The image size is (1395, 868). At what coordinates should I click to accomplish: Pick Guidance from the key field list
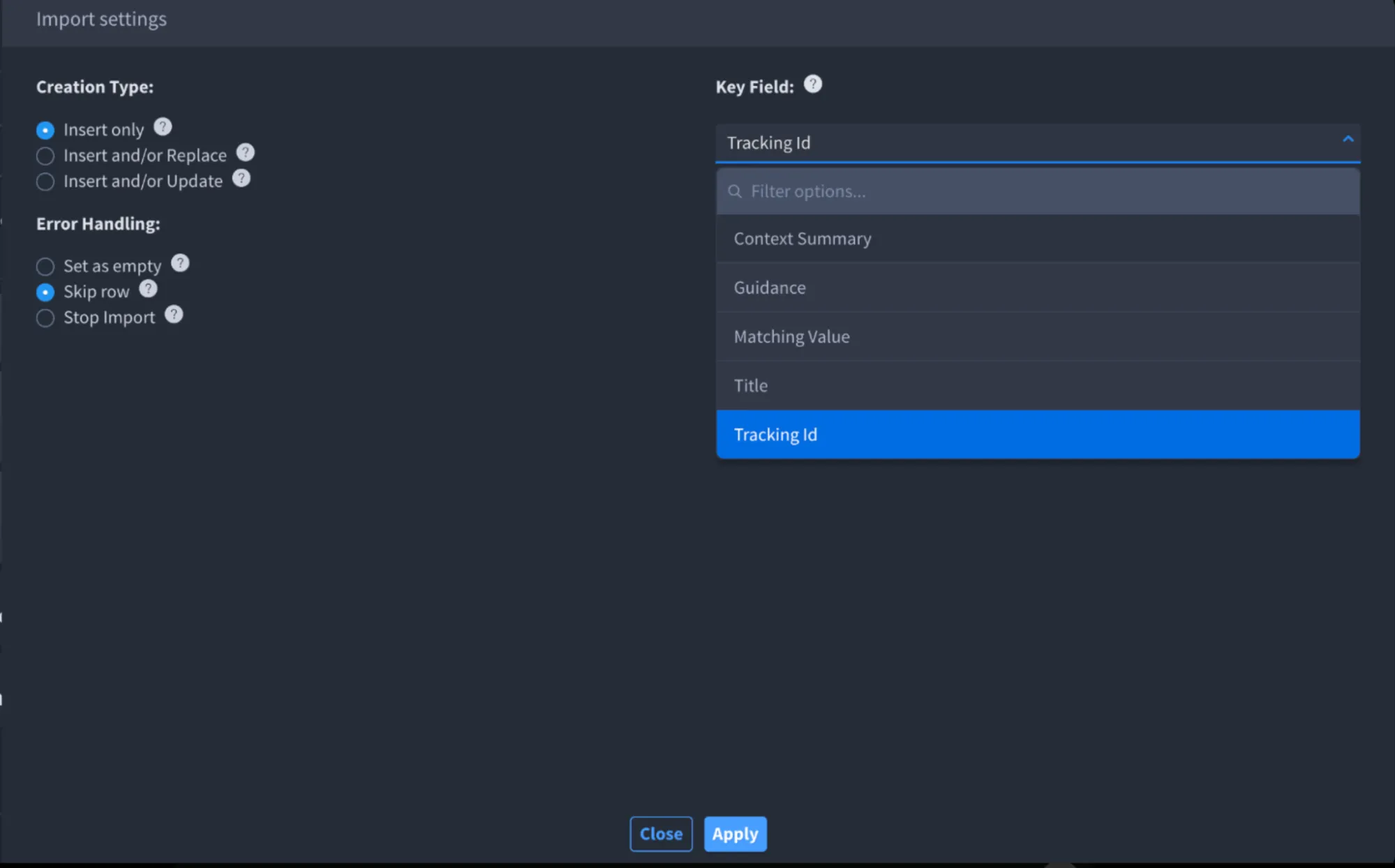(1038, 287)
